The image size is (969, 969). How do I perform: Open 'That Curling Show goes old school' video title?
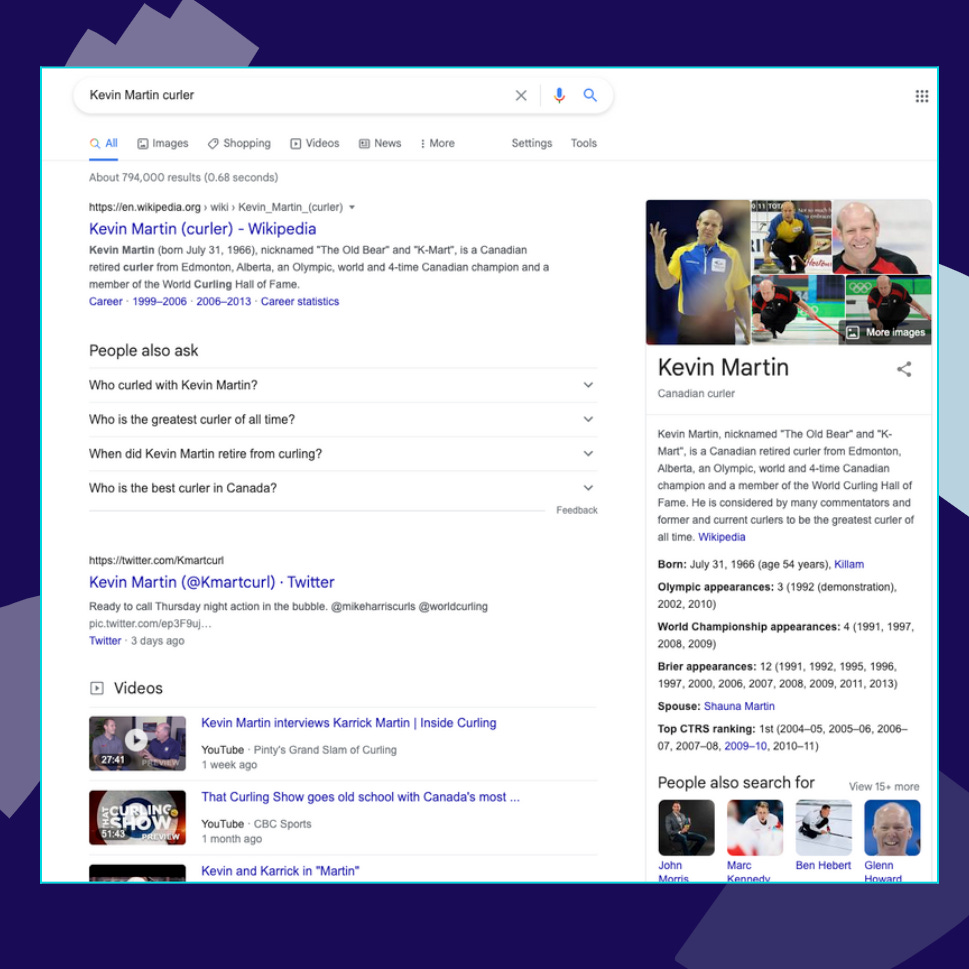tap(360, 797)
